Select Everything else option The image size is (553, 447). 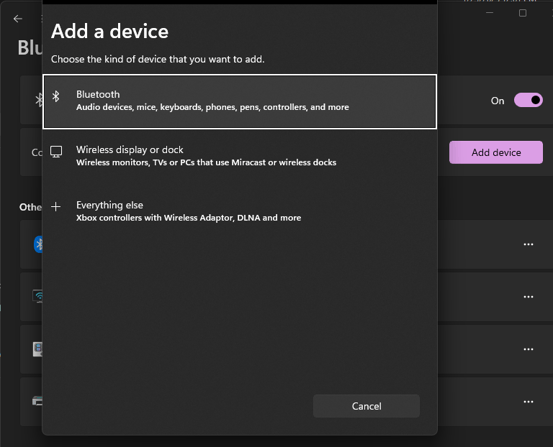click(239, 211)
